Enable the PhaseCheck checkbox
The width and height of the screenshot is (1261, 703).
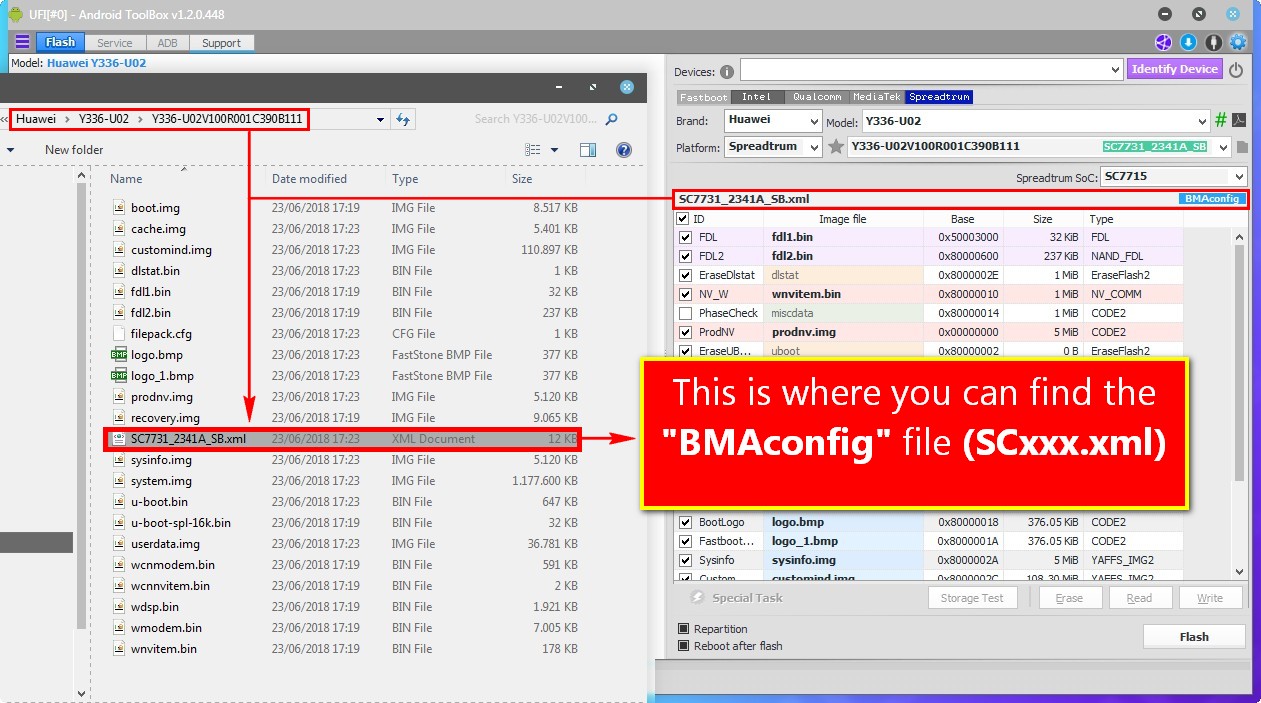(x=685, y=314)
